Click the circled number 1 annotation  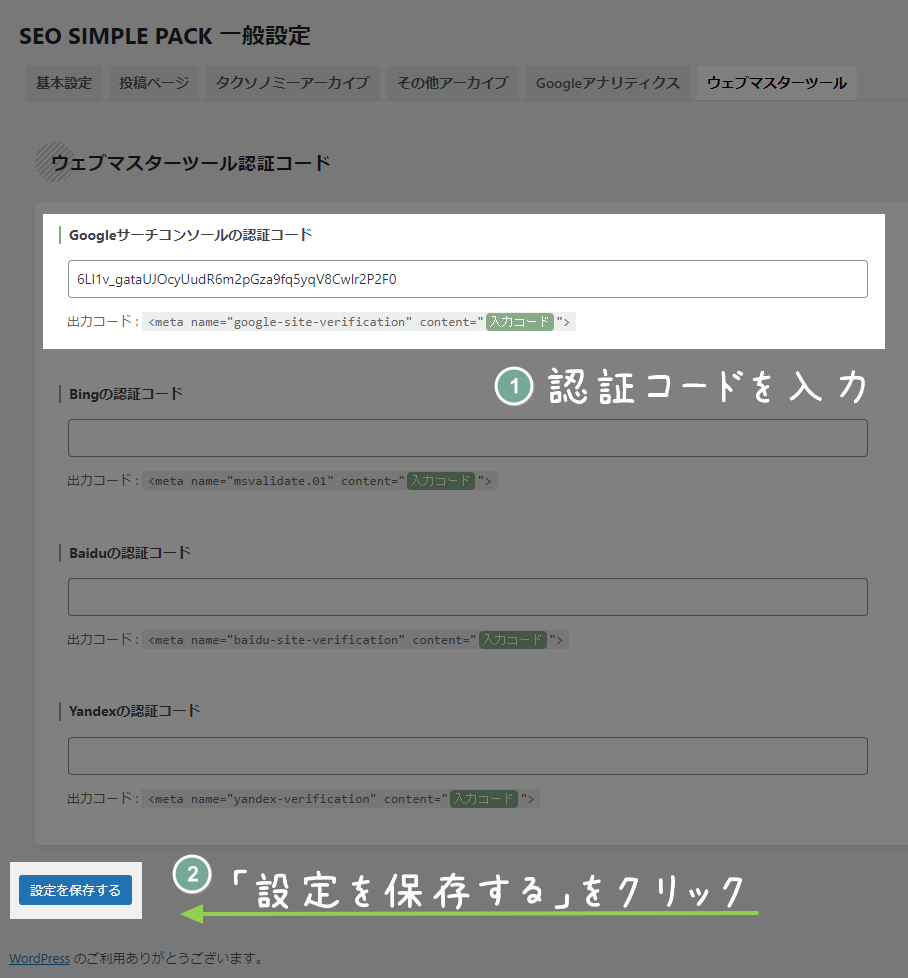pos(513,387)
